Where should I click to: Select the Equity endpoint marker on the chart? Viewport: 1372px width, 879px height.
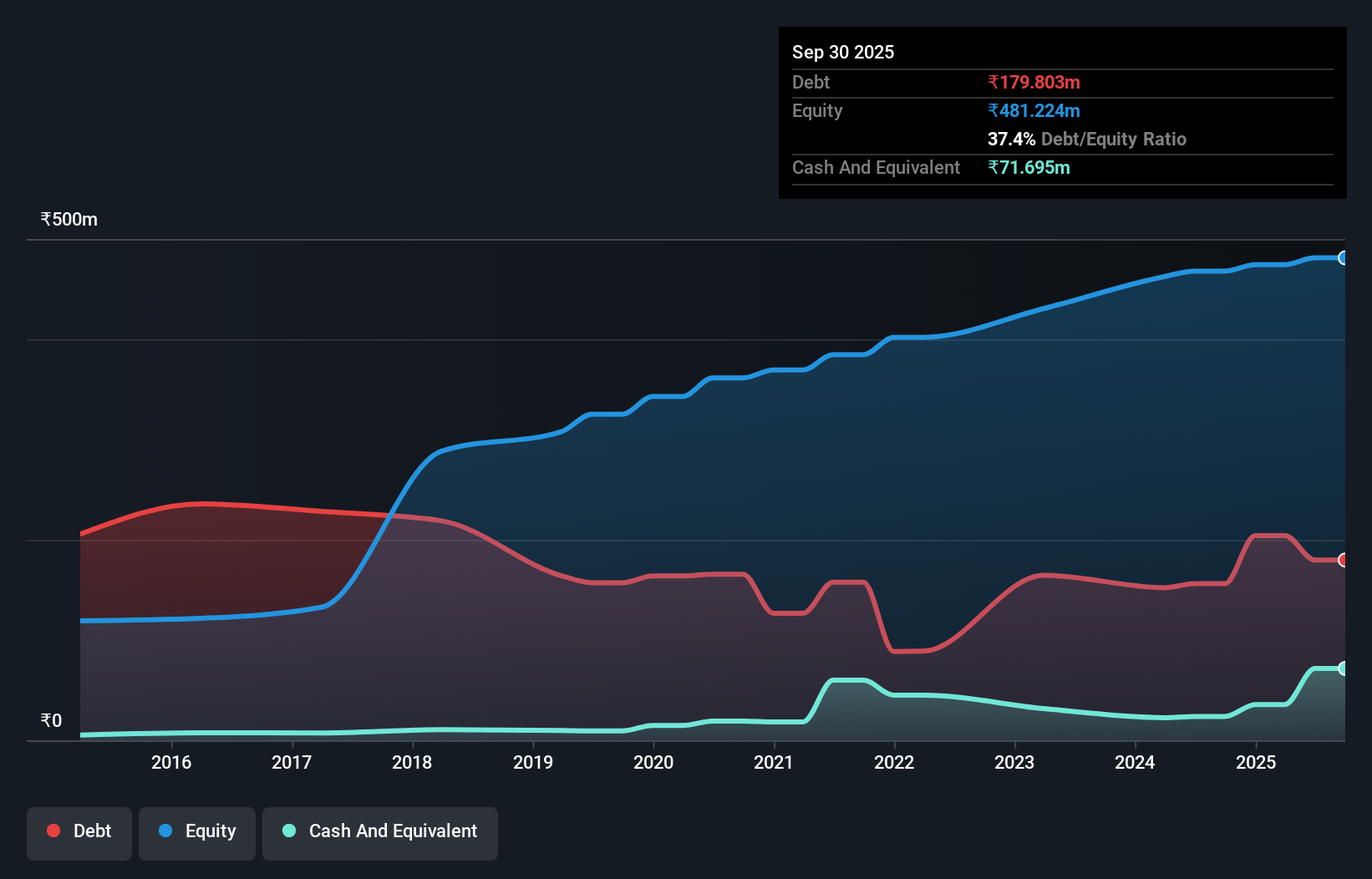point(1343,258)
